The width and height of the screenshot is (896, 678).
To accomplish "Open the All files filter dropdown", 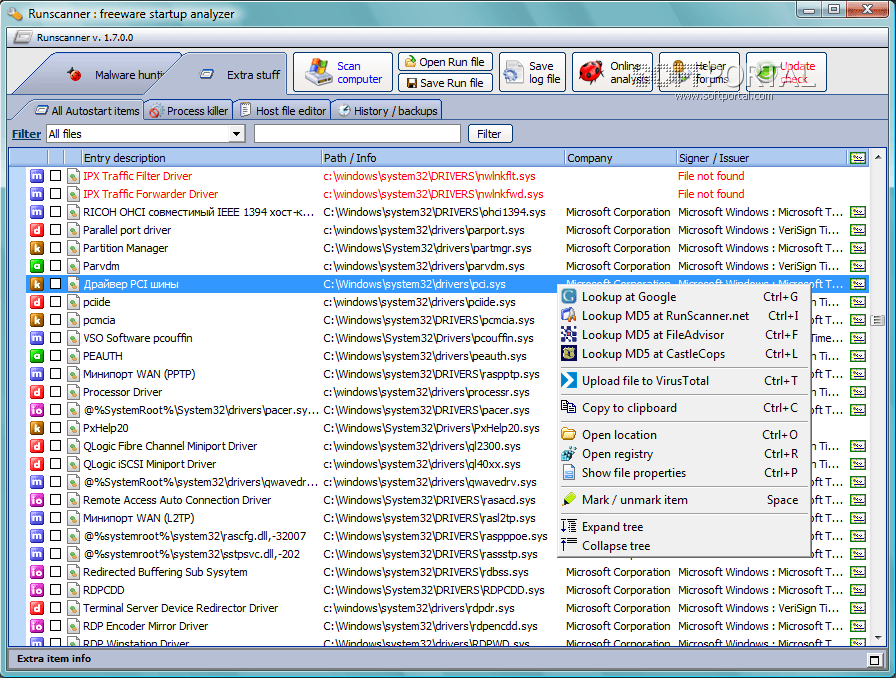I will tap(236, 134).
